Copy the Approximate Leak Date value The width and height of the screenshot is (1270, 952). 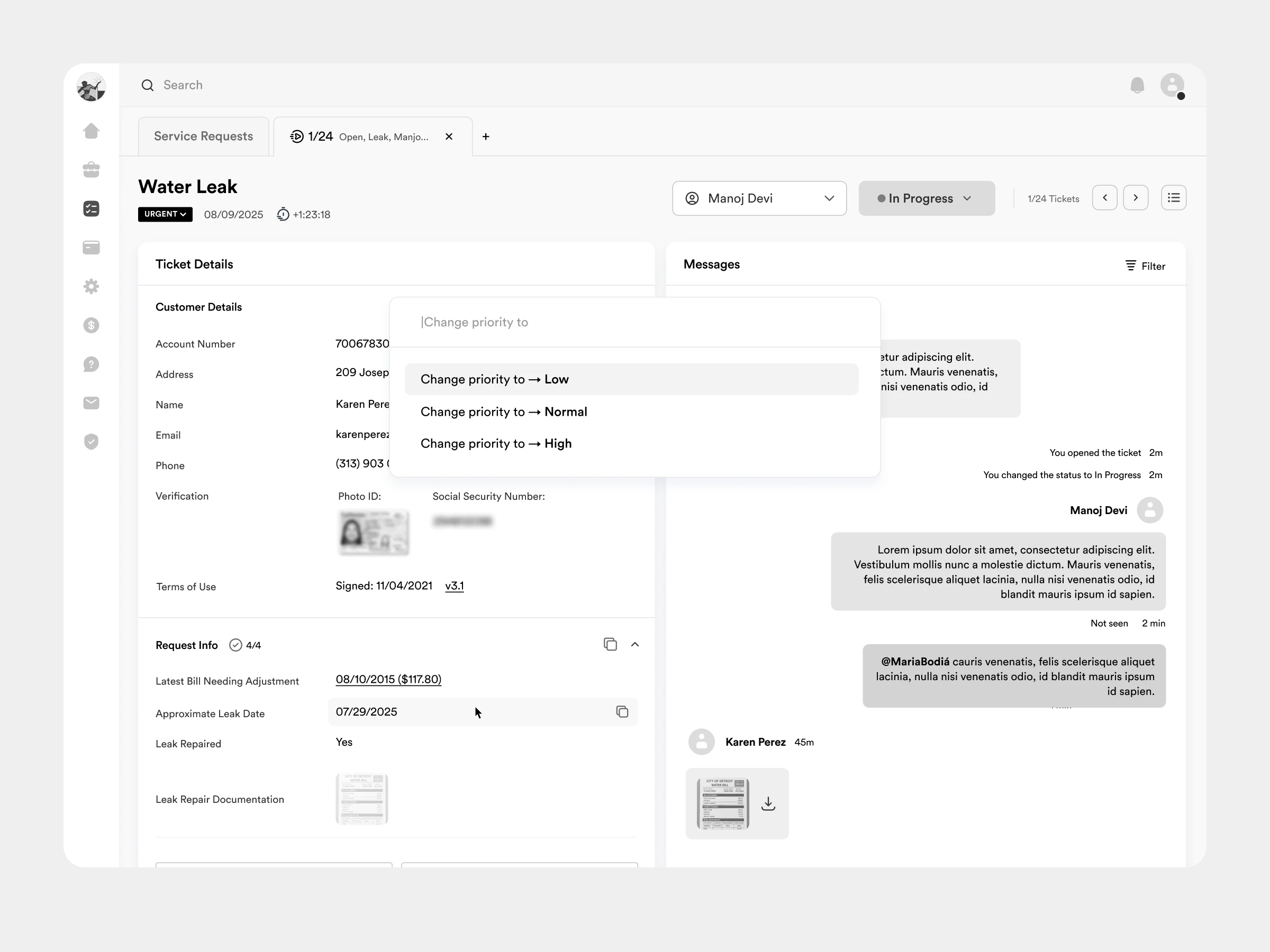tap(622, 712)
